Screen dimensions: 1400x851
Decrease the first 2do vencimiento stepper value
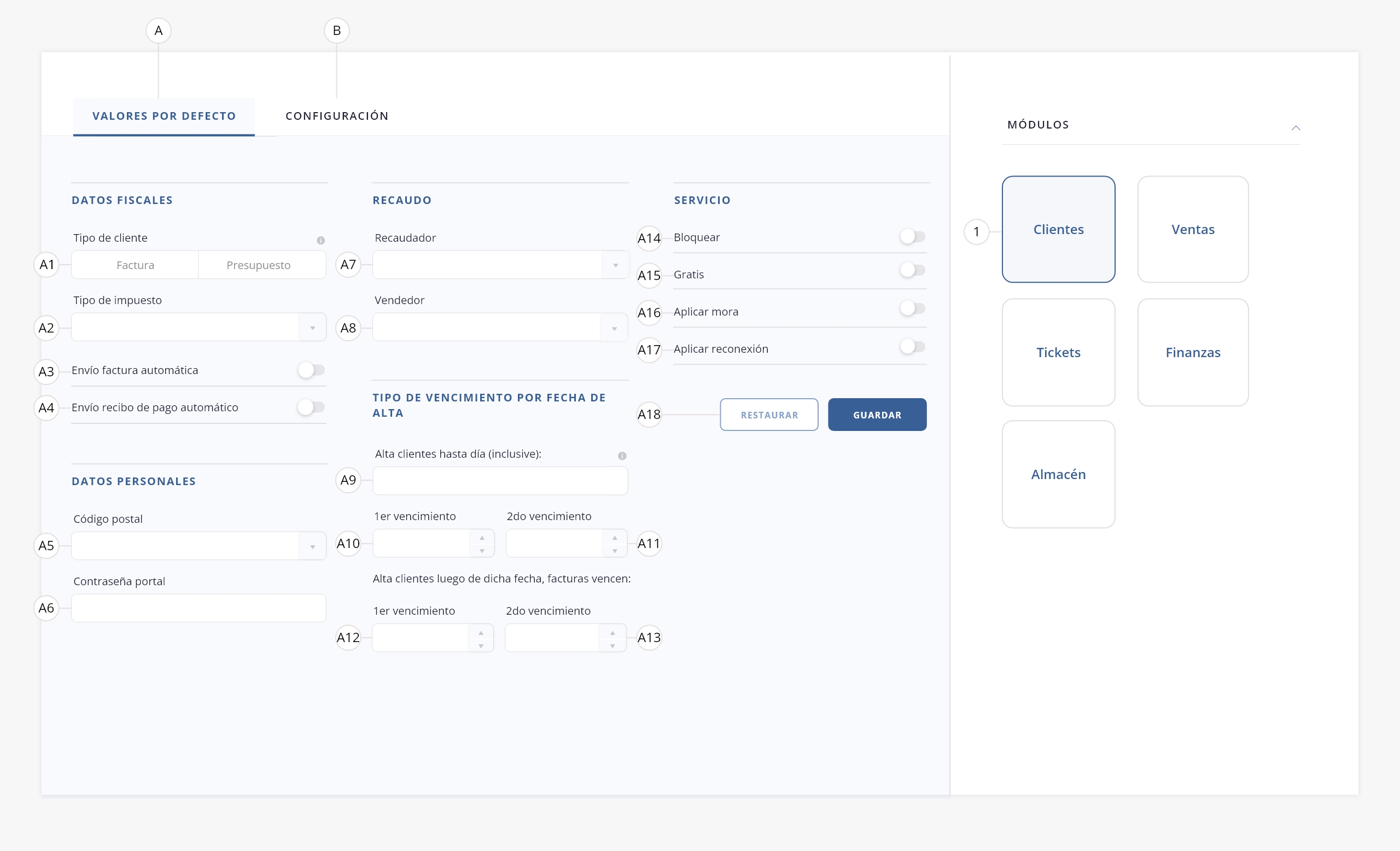coord(614,551)
